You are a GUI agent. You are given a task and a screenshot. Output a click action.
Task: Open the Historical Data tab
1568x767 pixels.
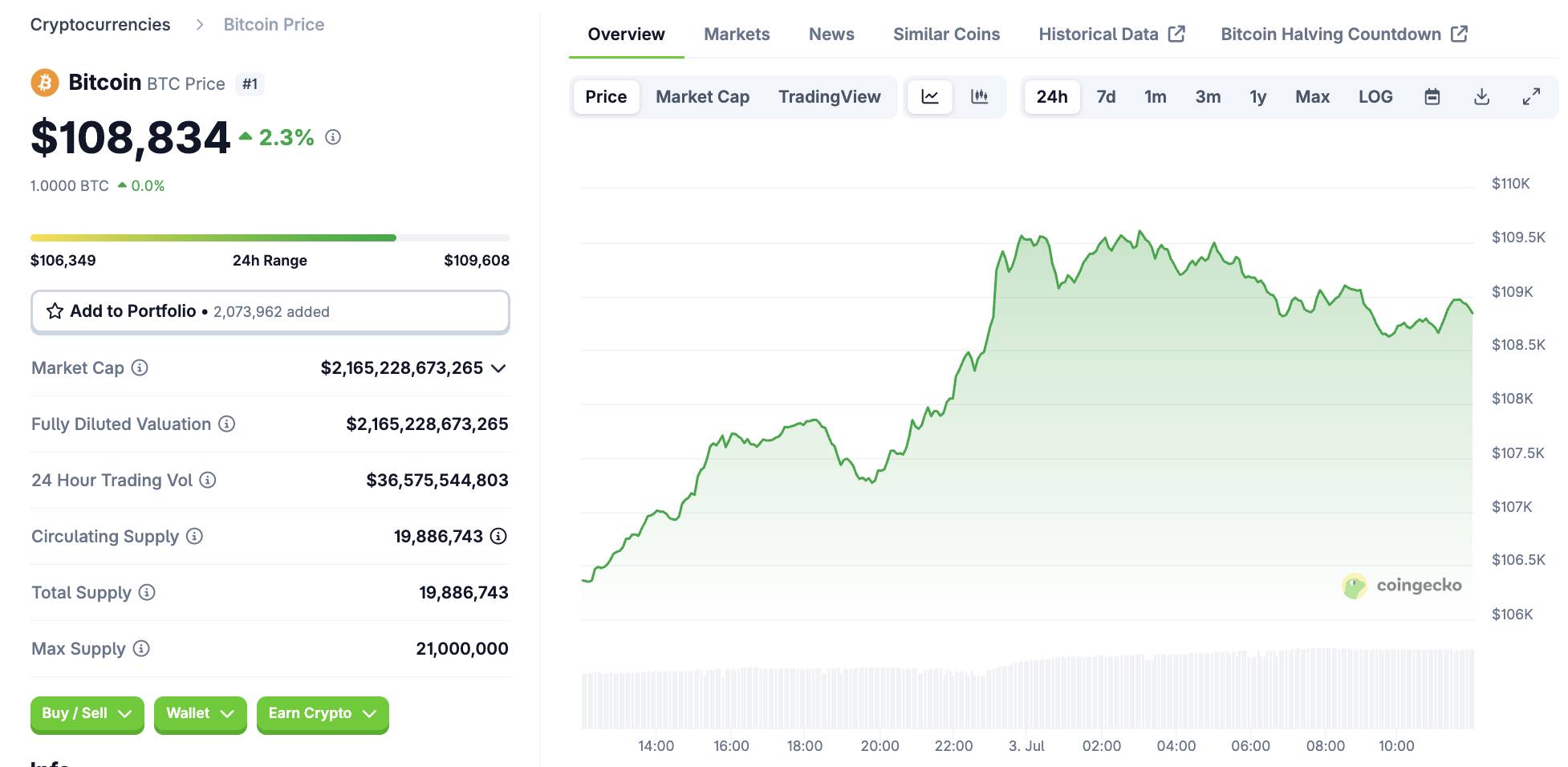1111,34
